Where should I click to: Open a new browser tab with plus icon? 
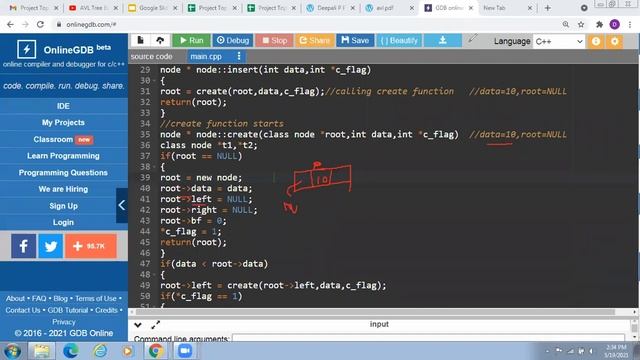pyautogui.click(x=548, y=8)
